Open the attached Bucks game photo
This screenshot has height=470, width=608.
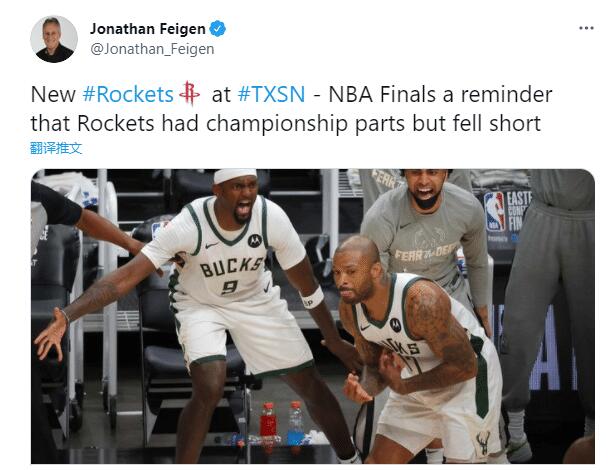tap(313, 316)
